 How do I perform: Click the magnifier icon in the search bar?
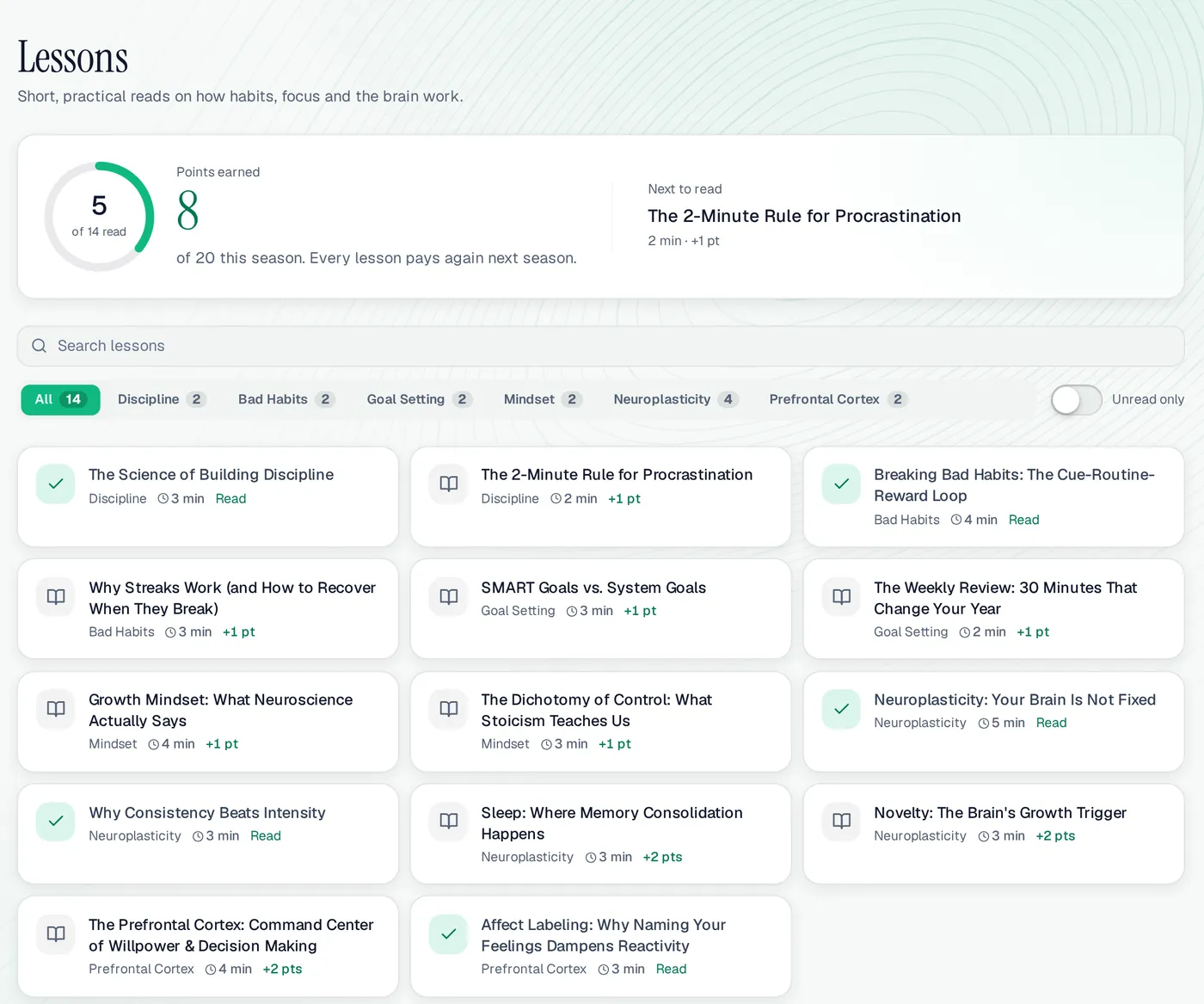point(39,346)
